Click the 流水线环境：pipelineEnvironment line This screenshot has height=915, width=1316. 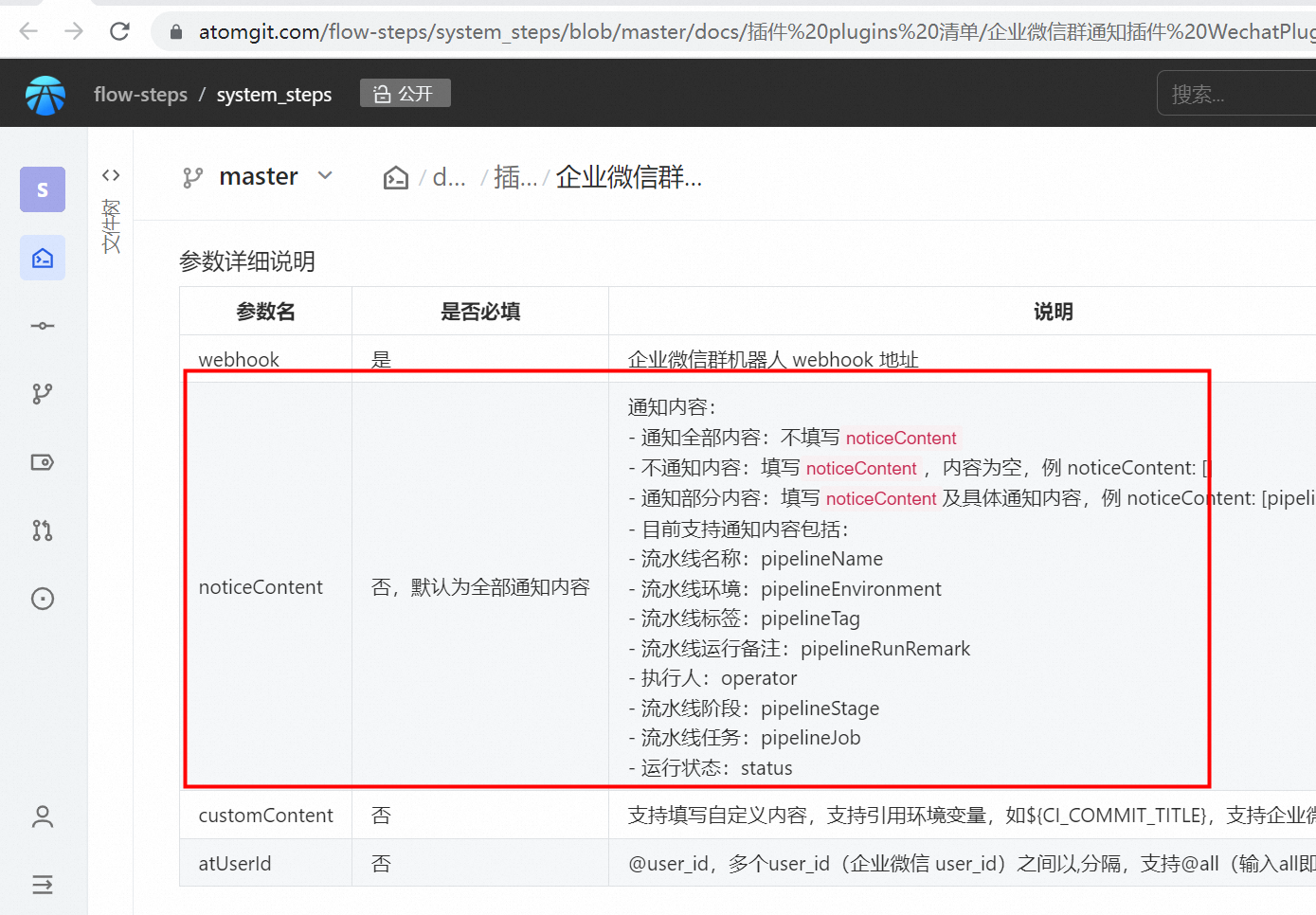coord(784,589)
